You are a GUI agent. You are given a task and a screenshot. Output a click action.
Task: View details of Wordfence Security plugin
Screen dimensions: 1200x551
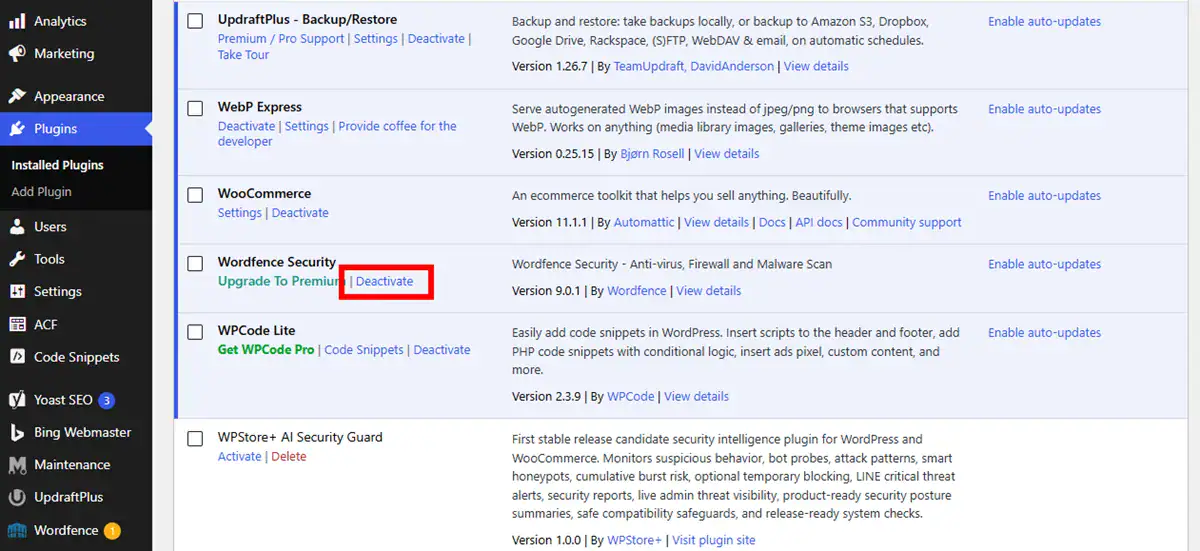pyautogui.click(x=709, y=291)
